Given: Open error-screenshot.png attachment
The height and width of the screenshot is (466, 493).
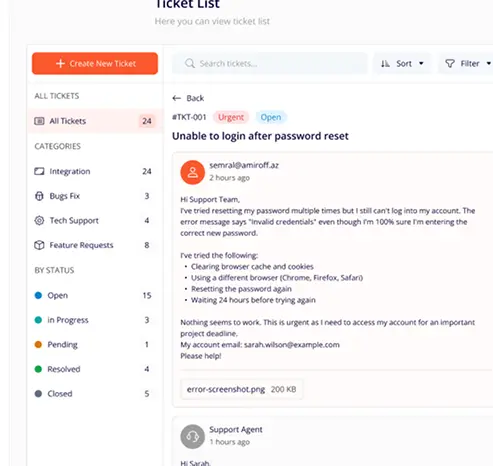Looking at the screenshot, I should tap(242, 389).
